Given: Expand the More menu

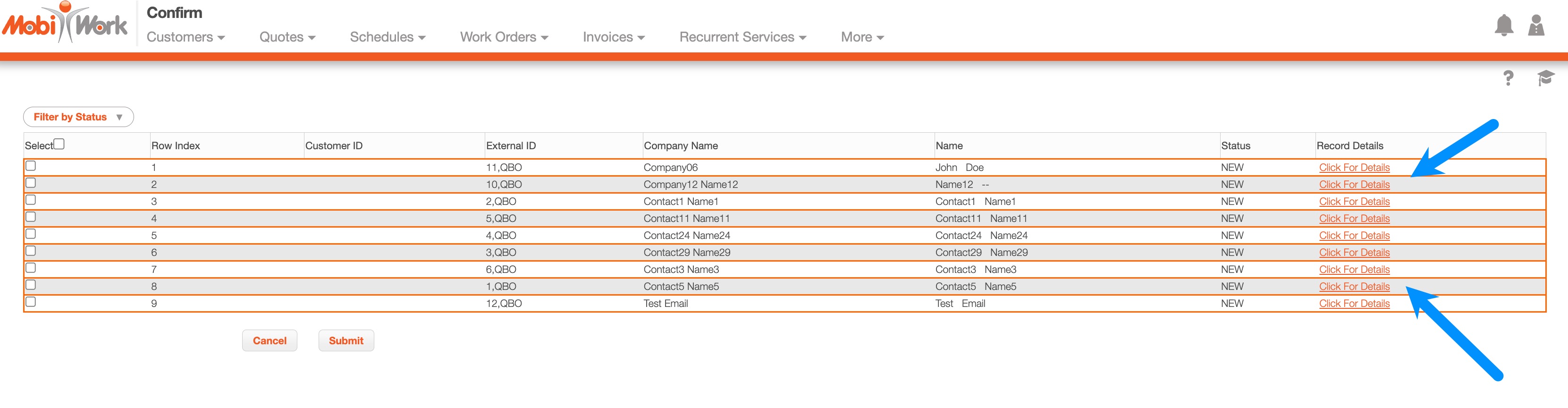Looking at the screenshot, I should 862,37.
